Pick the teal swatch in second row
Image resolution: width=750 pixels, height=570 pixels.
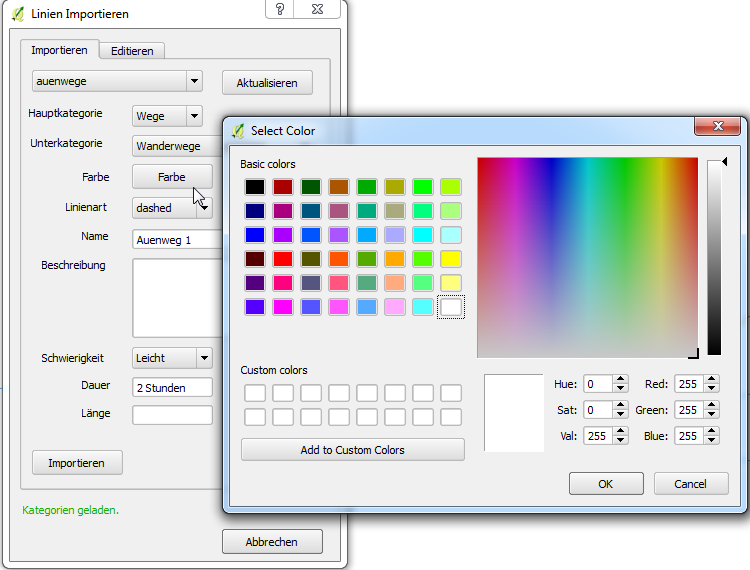click(x=367, y=211)
